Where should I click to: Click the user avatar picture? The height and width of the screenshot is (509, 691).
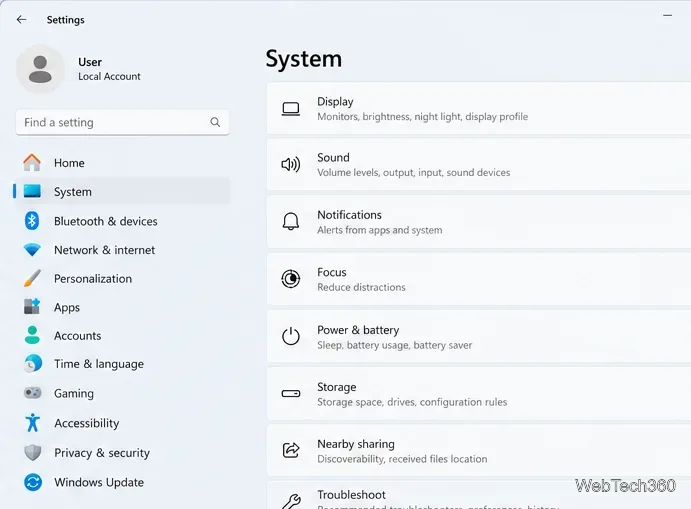pyautogui.click(x=40, y=69)
